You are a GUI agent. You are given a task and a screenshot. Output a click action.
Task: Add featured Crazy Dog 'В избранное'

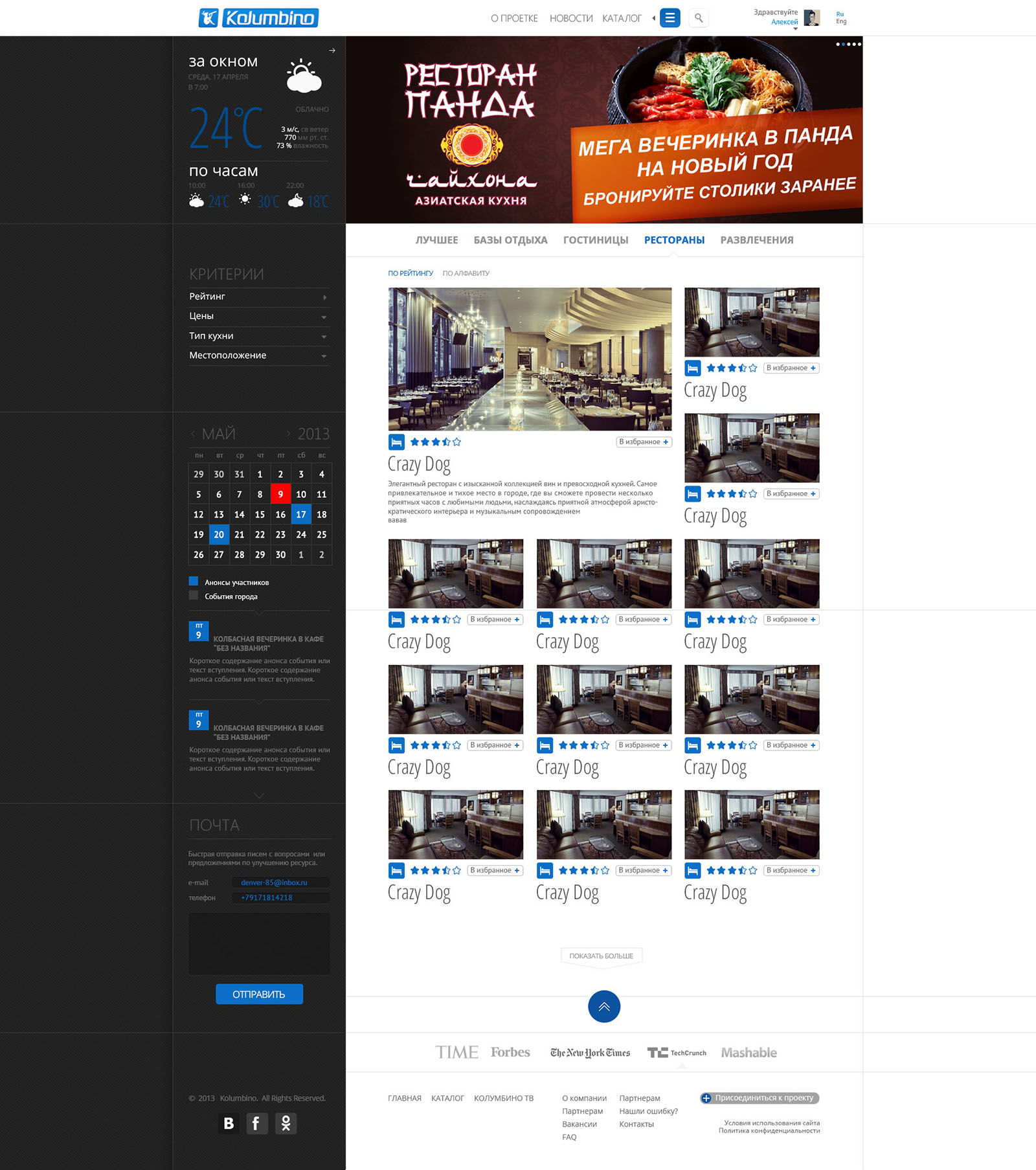(x=644, y=442)
